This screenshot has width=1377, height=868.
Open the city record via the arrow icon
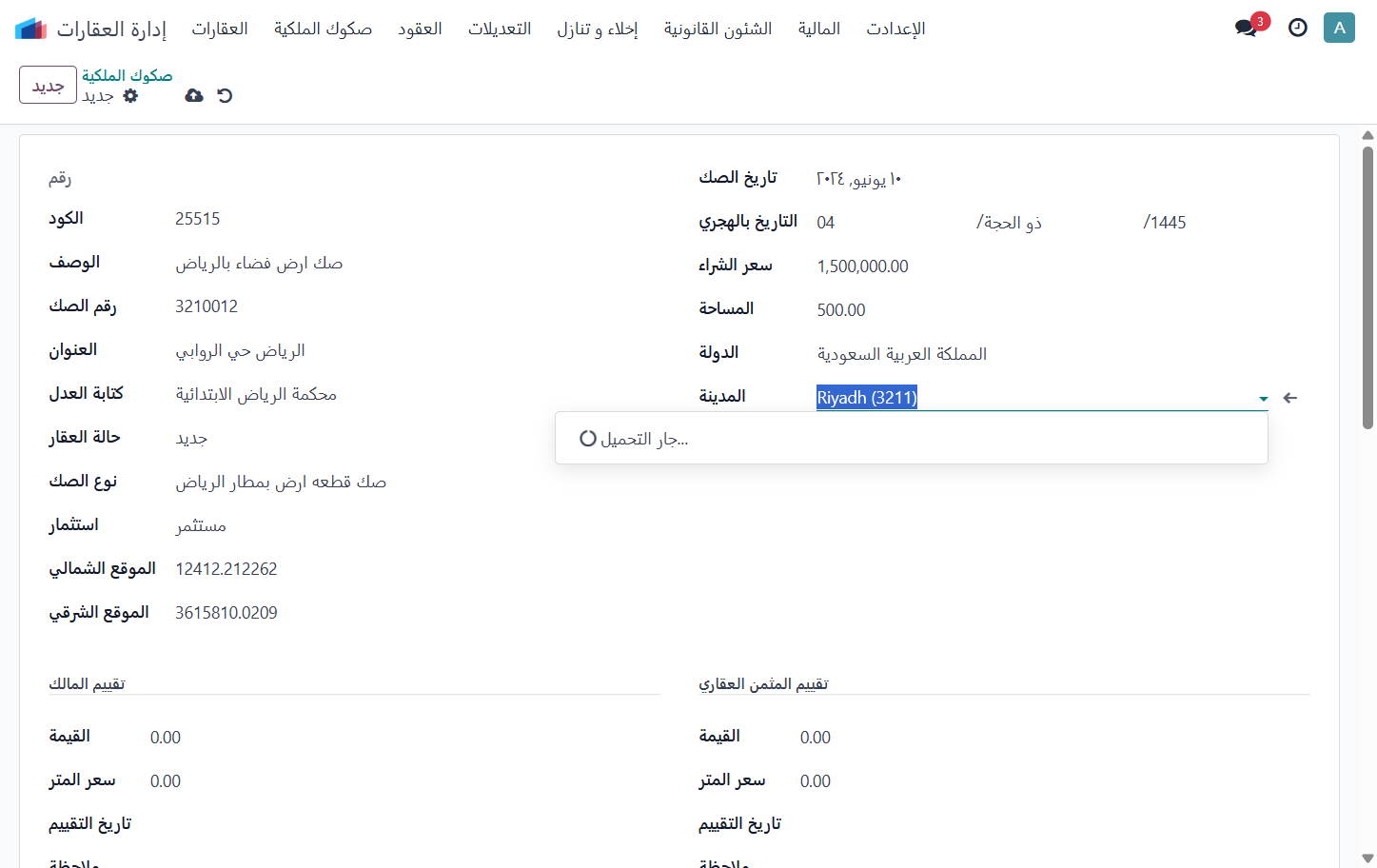point(1290,398)
